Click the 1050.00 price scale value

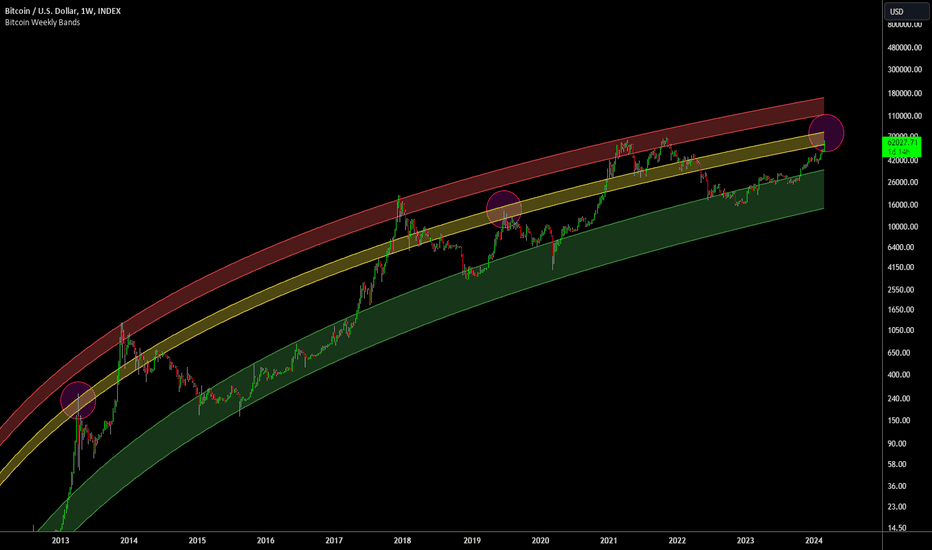click(901, 331)
